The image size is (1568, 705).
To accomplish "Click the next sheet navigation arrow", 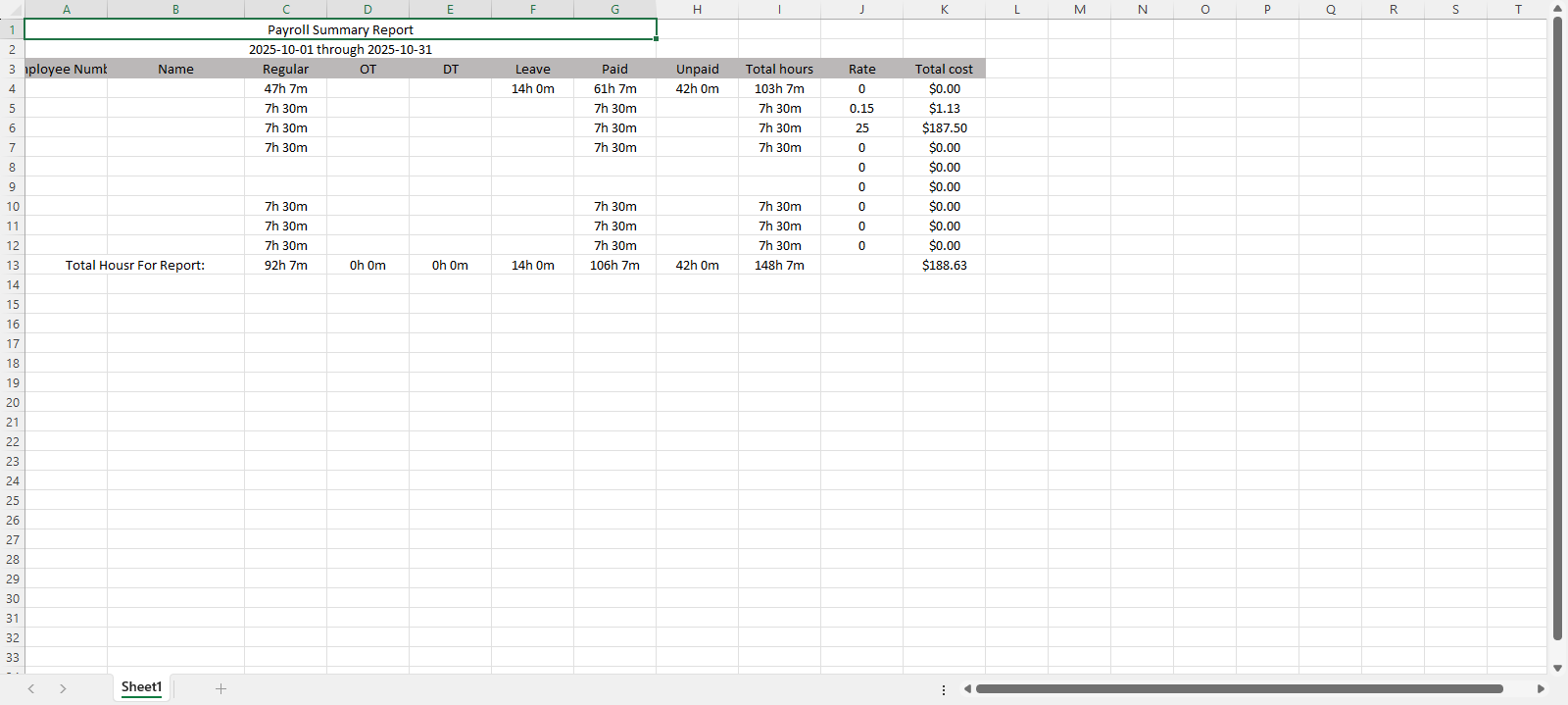I will click(63, 689).
